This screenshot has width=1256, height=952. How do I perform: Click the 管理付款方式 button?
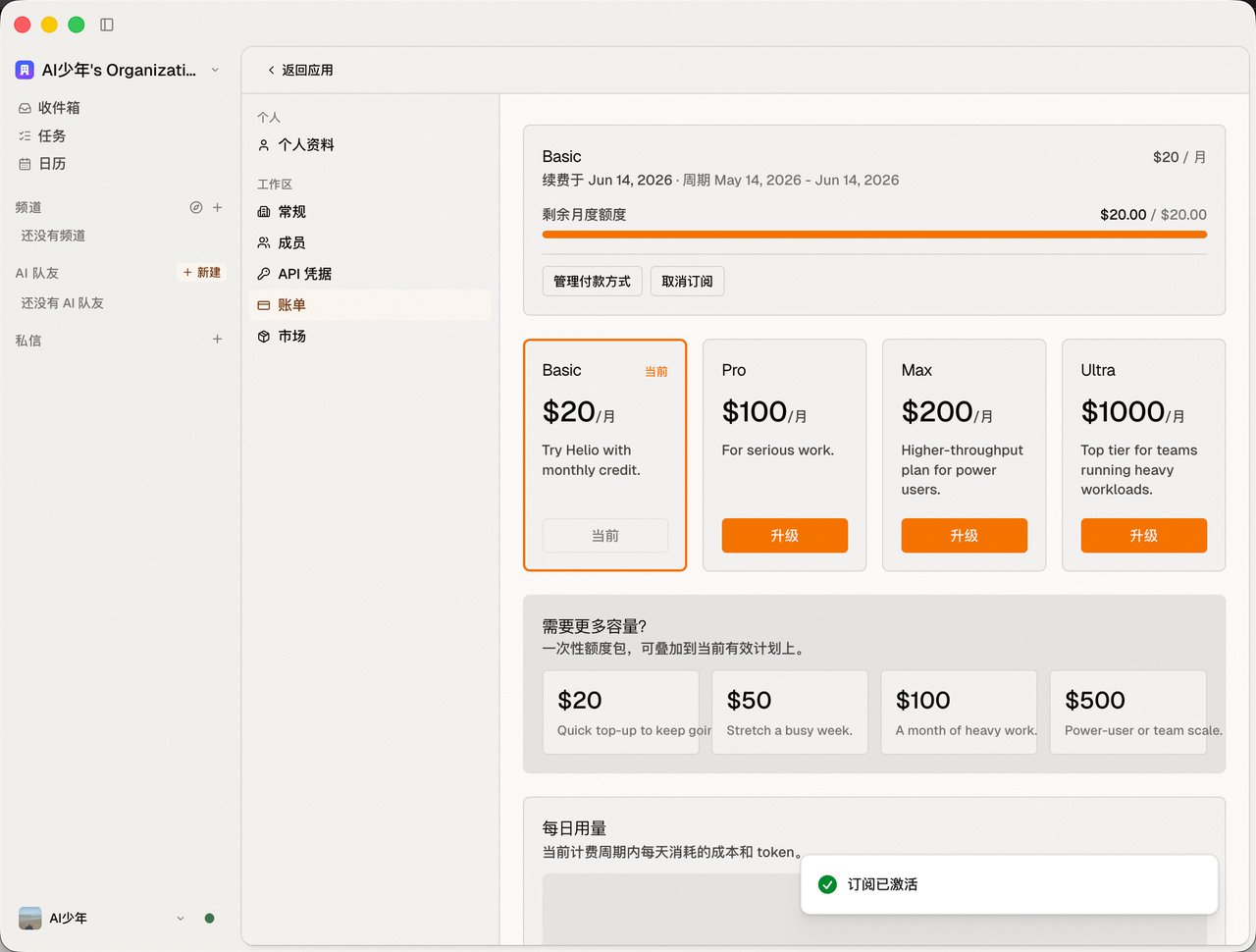(593, 282)
